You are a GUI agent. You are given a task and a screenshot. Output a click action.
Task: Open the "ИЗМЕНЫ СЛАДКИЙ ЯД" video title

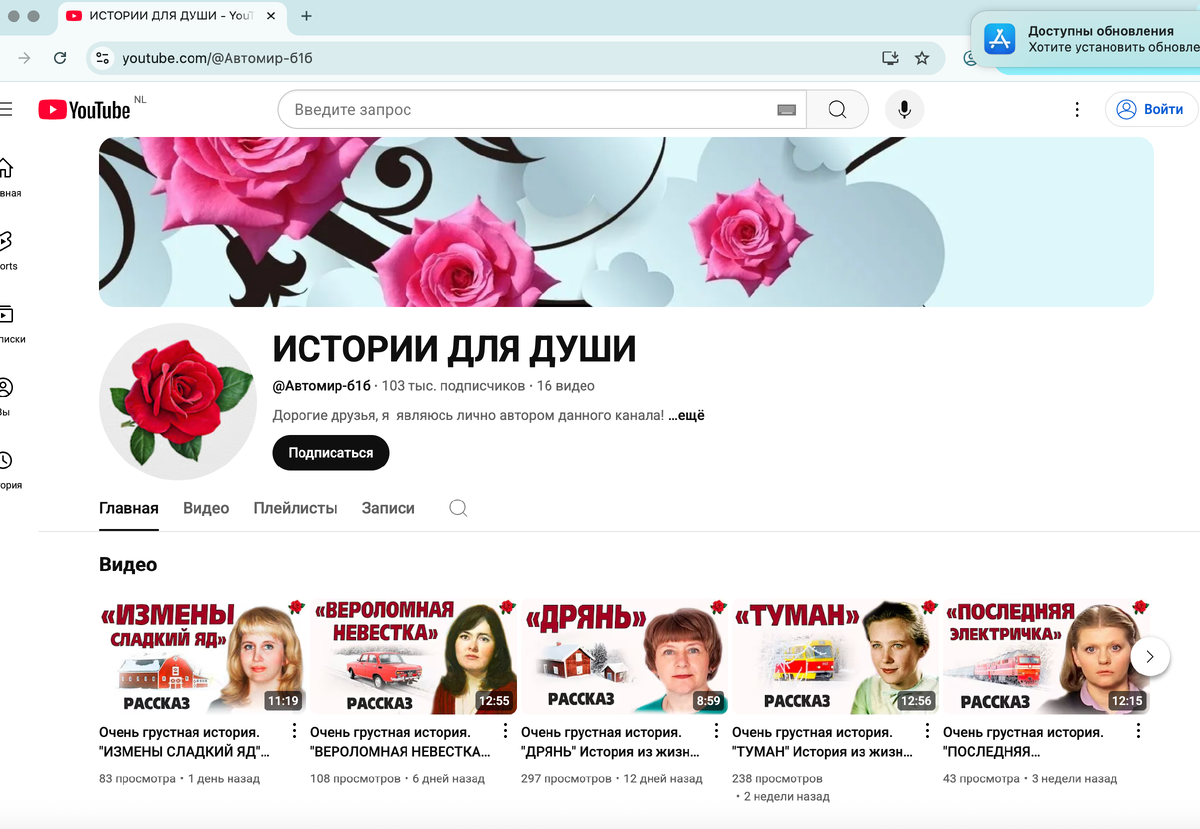tap(186, 742)
